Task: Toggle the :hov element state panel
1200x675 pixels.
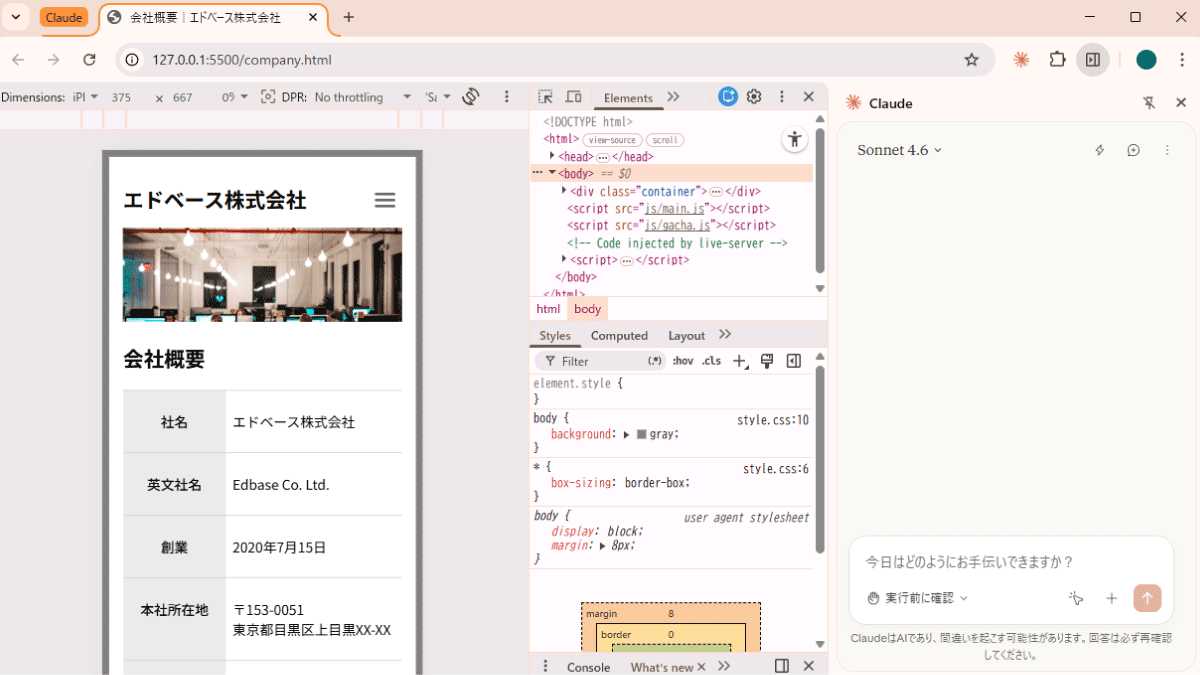Action: click(x=683, y=361)
